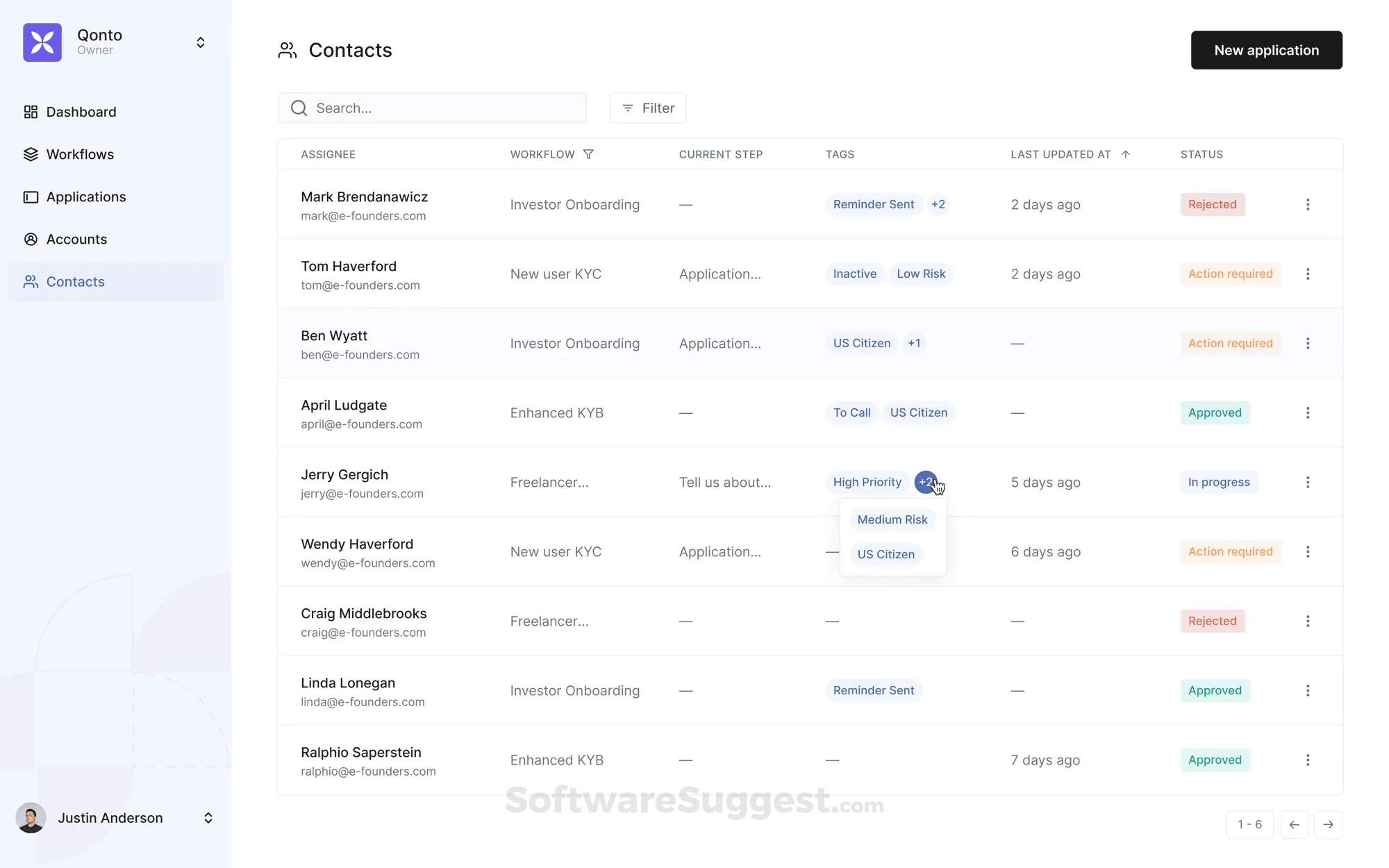Show Mark Brendanawicz's extra tags

click(938, 204)
